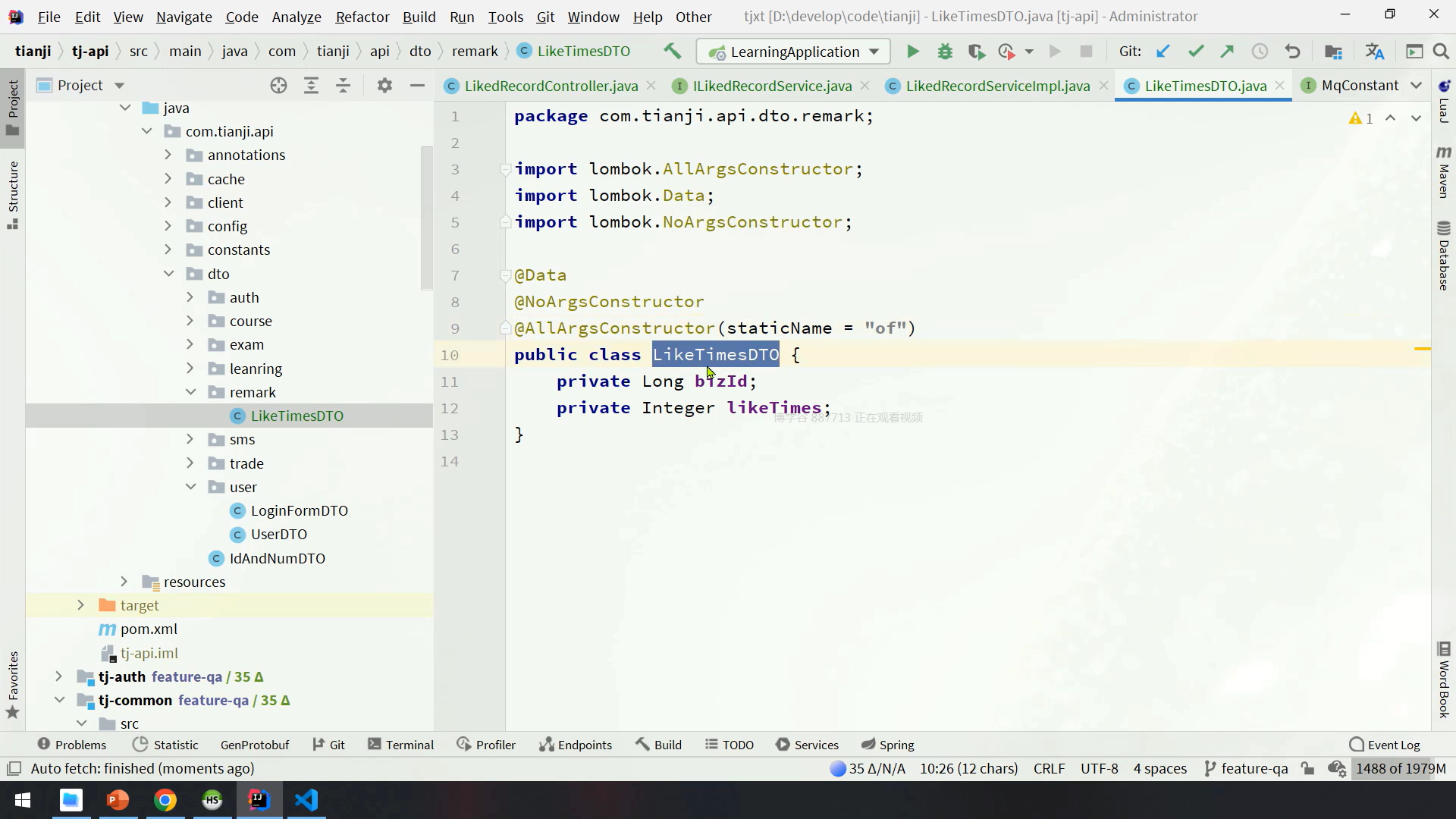Open LearningApplication run configuration dropdown
The image size is (1456, 819).
tap(793, 52)
